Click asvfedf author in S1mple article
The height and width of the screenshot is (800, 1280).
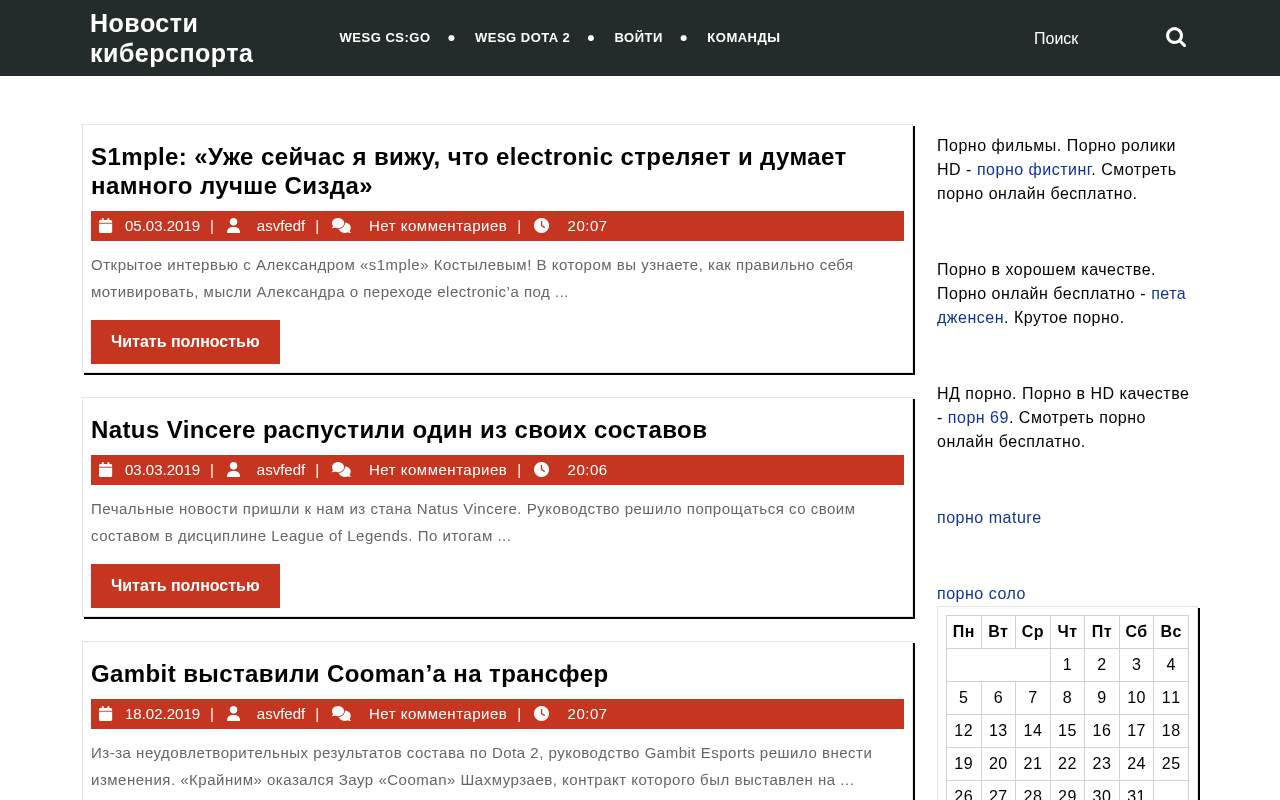281,226
